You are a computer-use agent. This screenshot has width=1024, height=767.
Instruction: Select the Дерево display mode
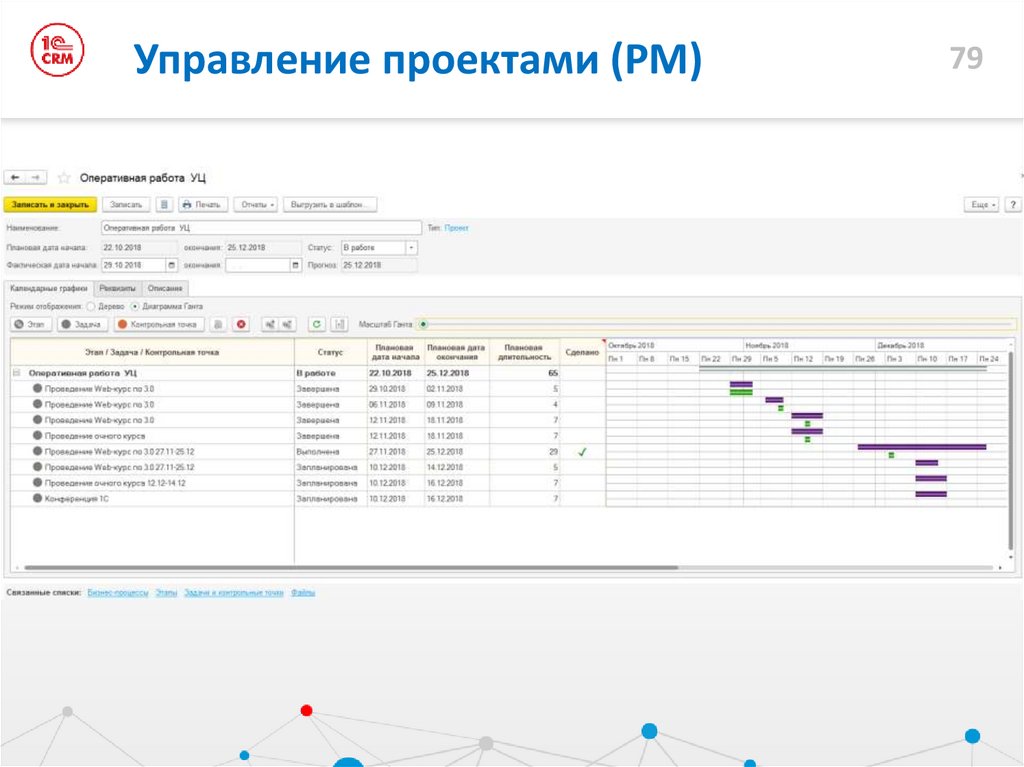(x=91, y=306)
